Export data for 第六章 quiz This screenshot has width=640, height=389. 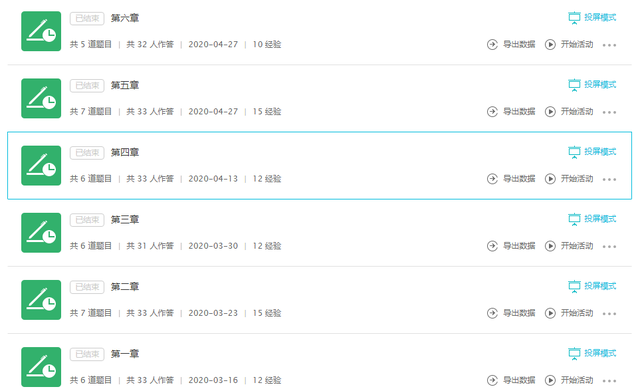(511, 44)
